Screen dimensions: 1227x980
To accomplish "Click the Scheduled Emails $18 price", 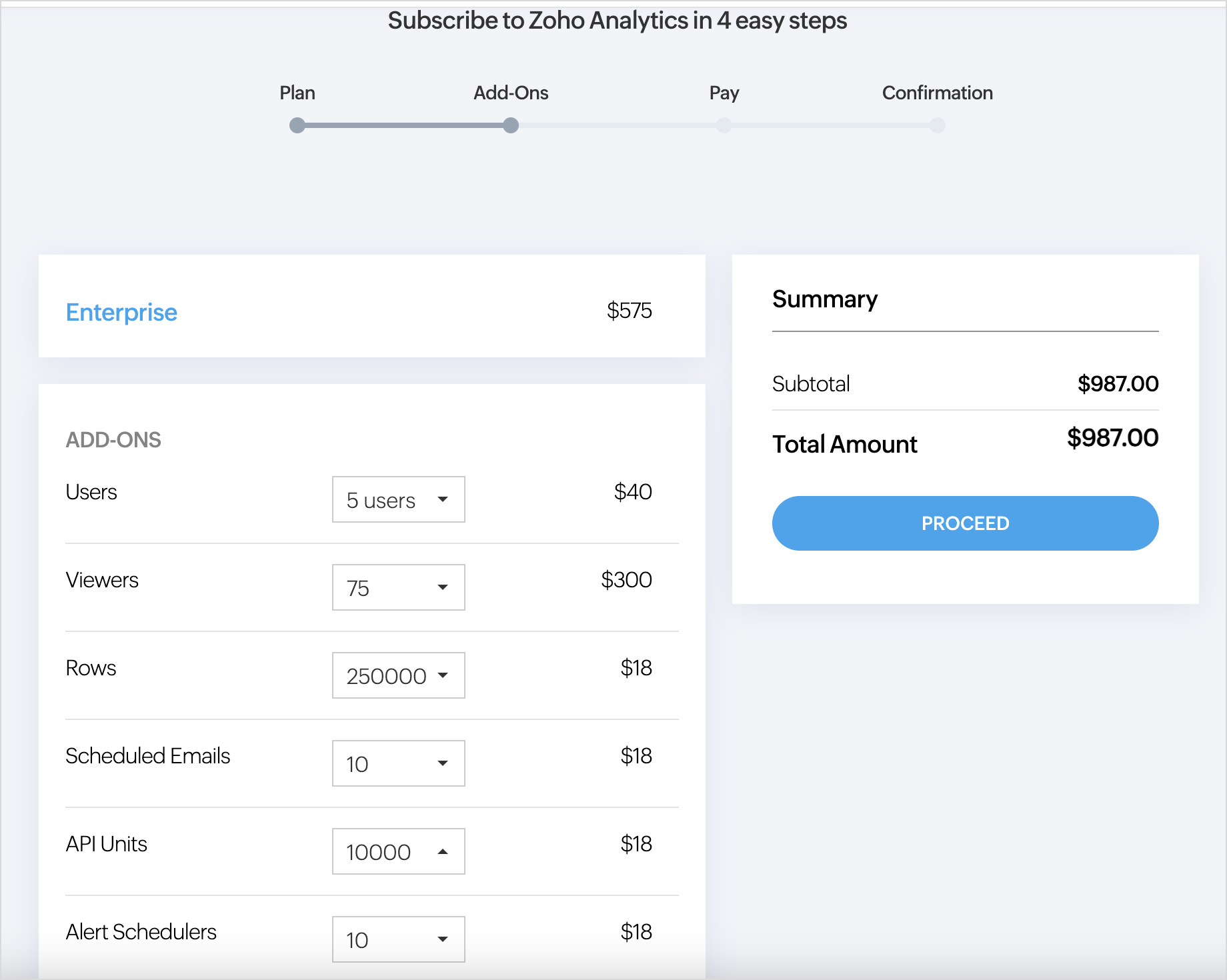I will point(636,756).
